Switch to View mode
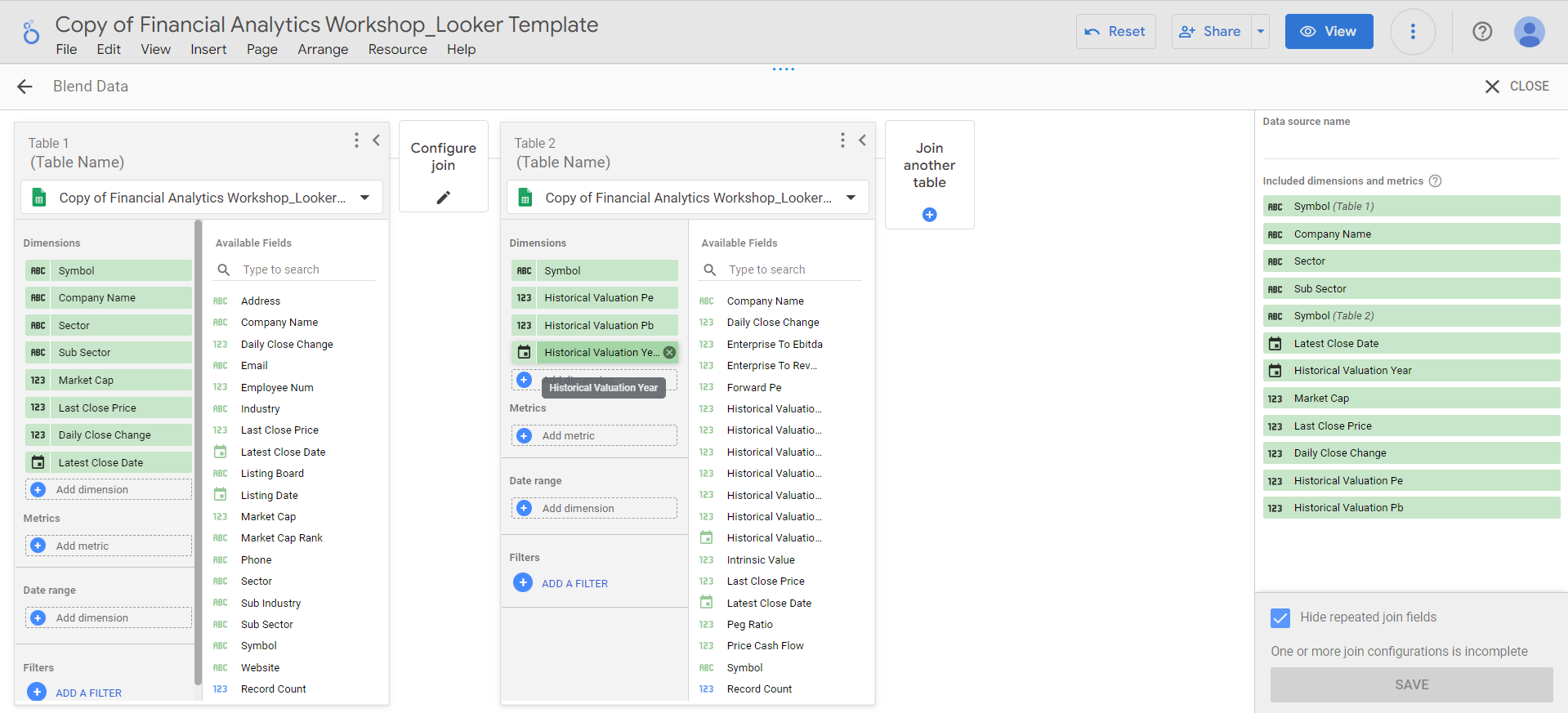Screen dimensions: 1568x713 point(1329,32)
